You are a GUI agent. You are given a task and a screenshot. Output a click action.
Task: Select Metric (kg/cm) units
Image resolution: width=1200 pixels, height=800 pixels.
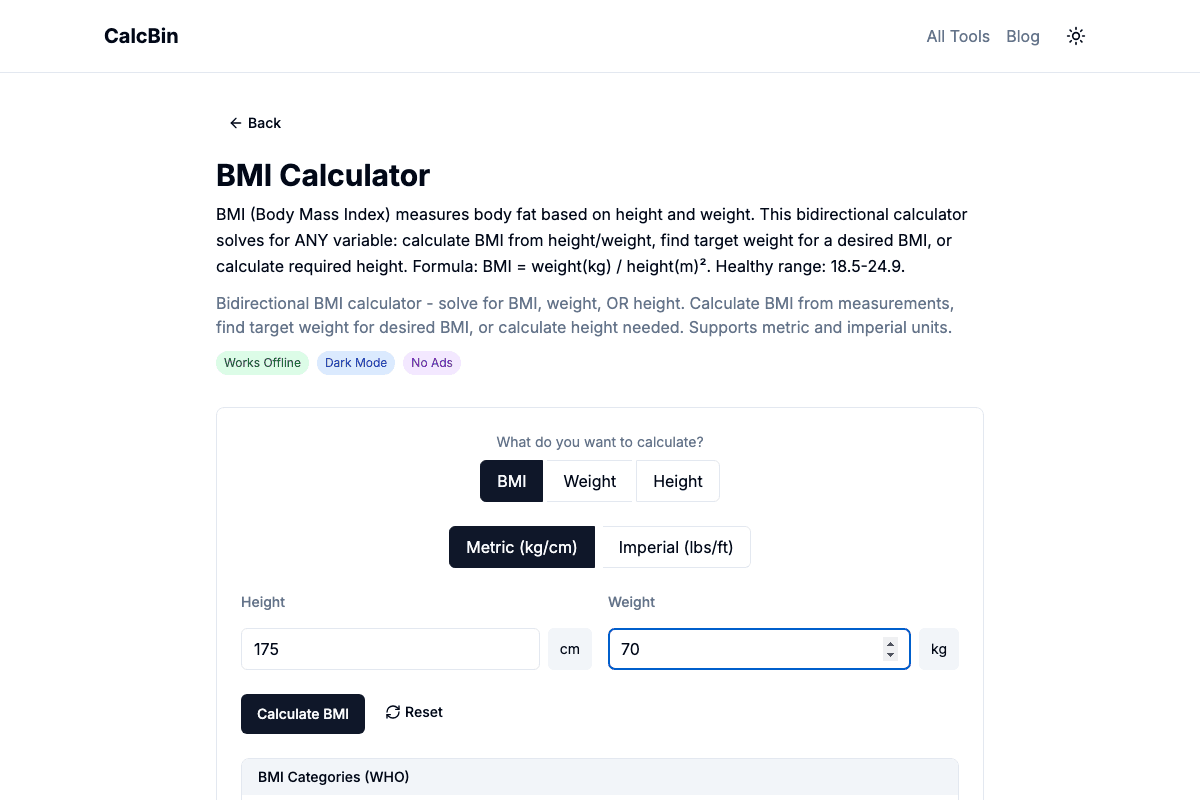pos(521,547)
